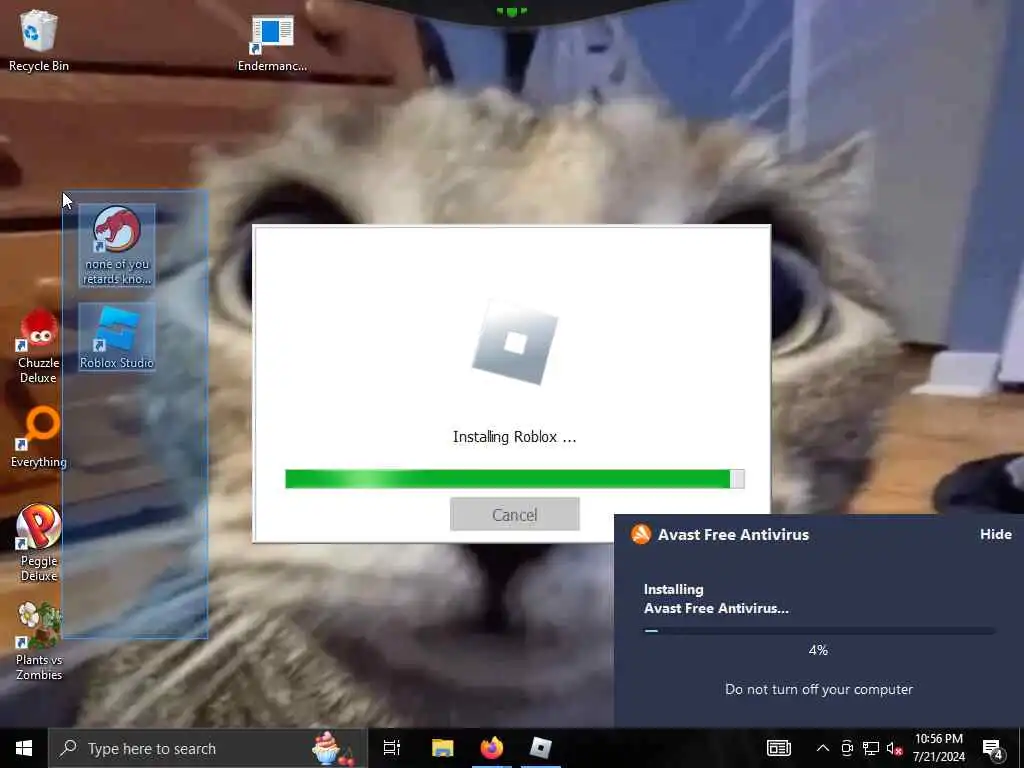This screenshot has height=768, width=1024.
Task: Click the Avast installation progress bar
Action: (x=819, y=631)
